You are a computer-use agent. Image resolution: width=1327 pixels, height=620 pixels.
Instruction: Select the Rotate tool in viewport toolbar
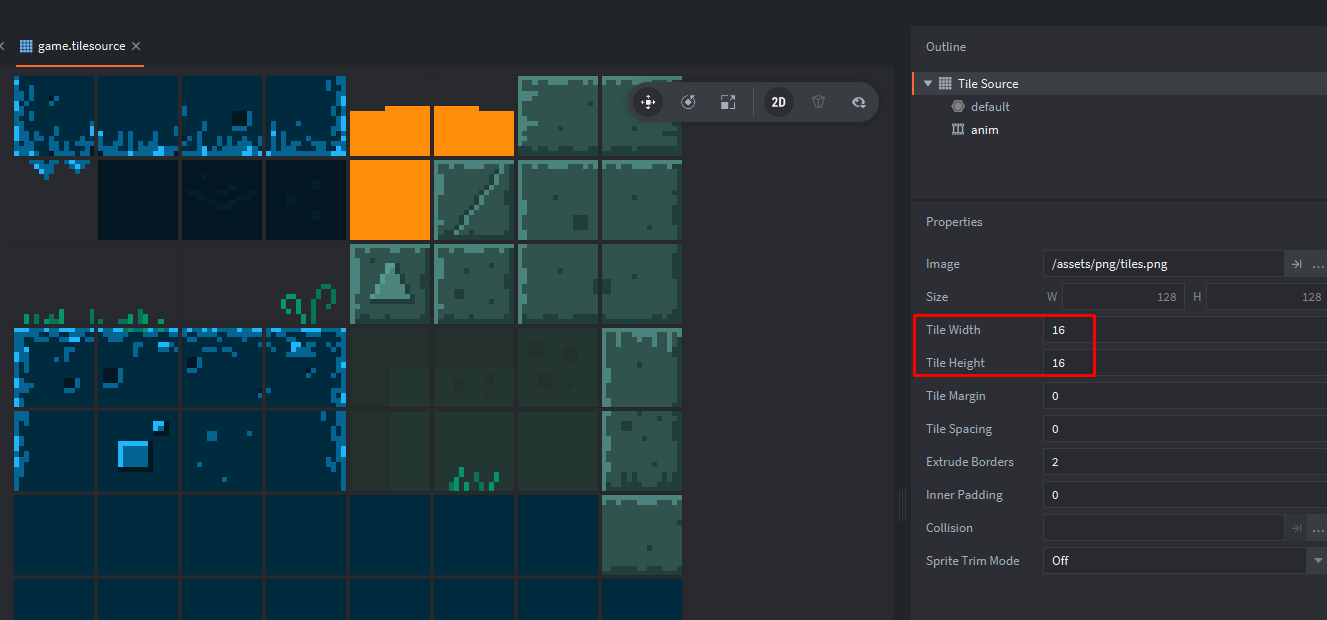[688, 102]
